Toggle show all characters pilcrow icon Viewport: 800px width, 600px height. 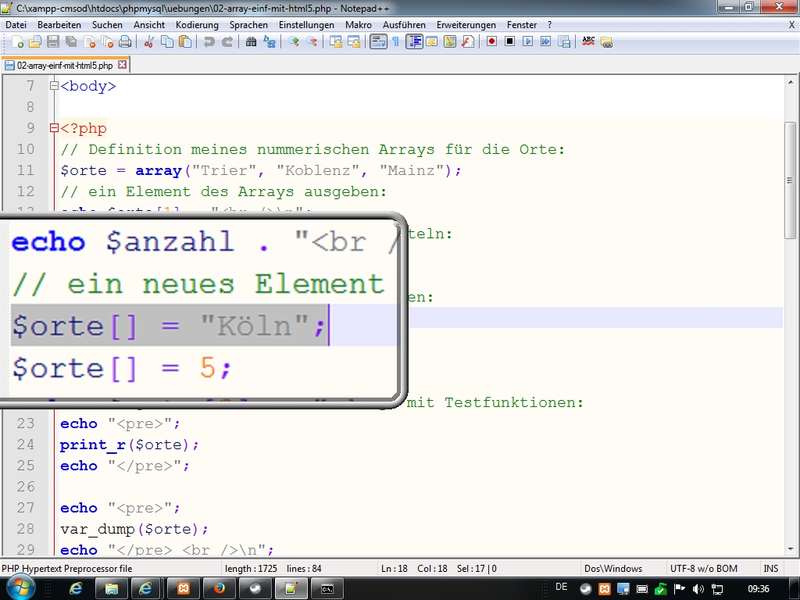(x=395, y=42)
